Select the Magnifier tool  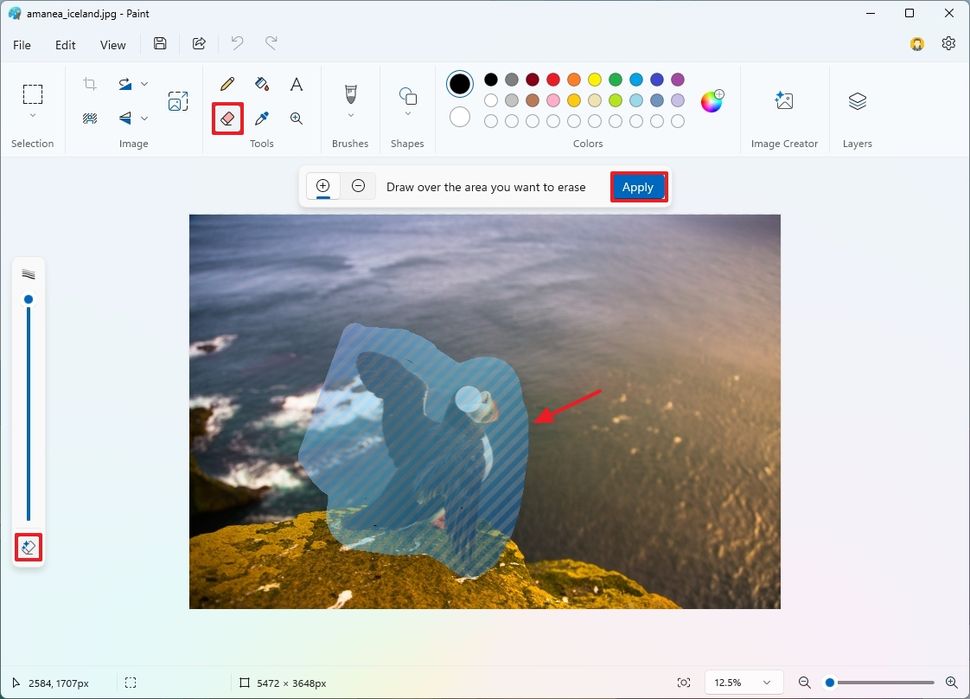(296, 118)
